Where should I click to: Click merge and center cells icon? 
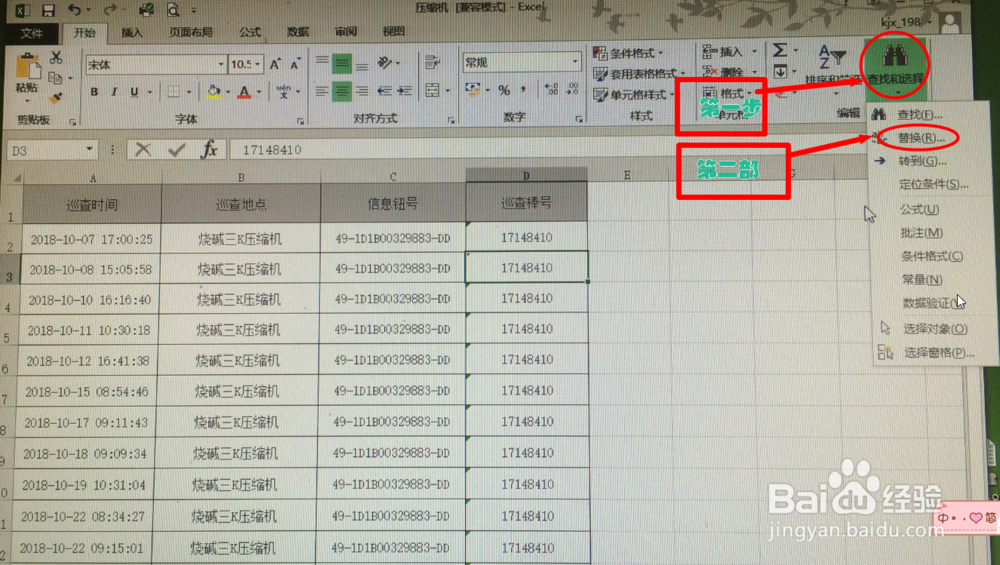(432, 91)
